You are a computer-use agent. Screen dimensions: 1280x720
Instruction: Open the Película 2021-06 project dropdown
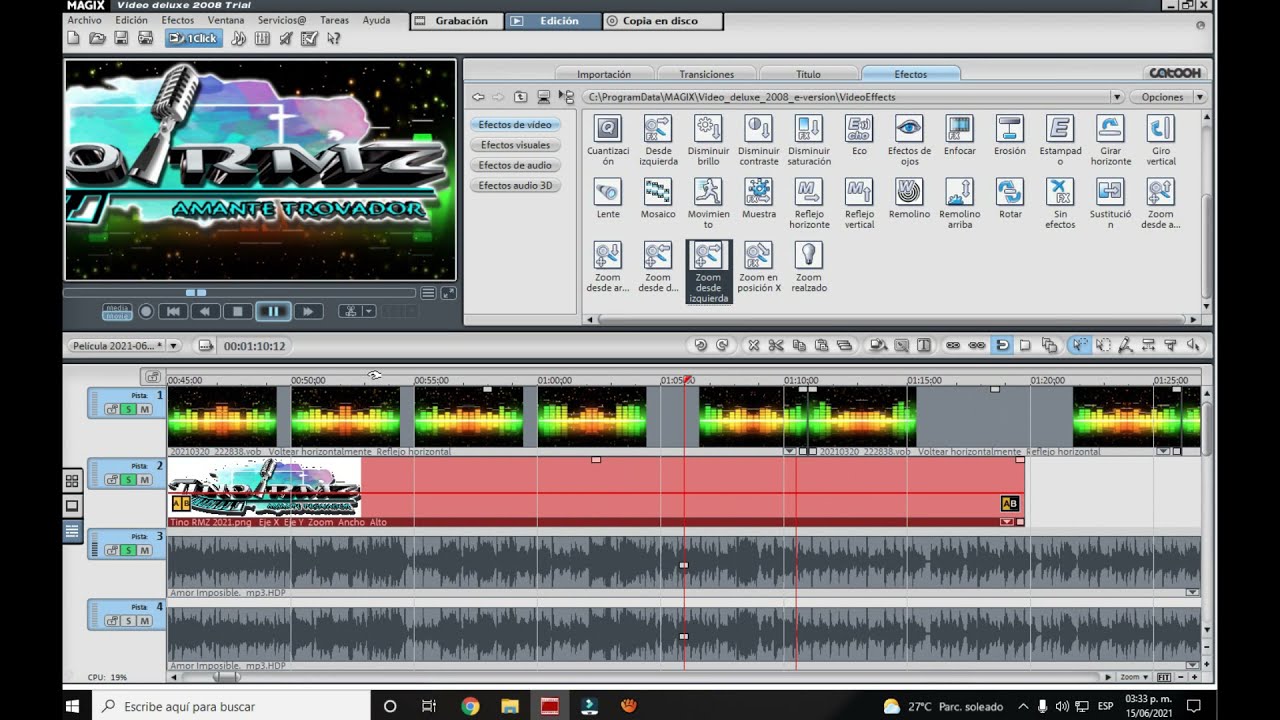pyautogui.click(x=173, y=345)
